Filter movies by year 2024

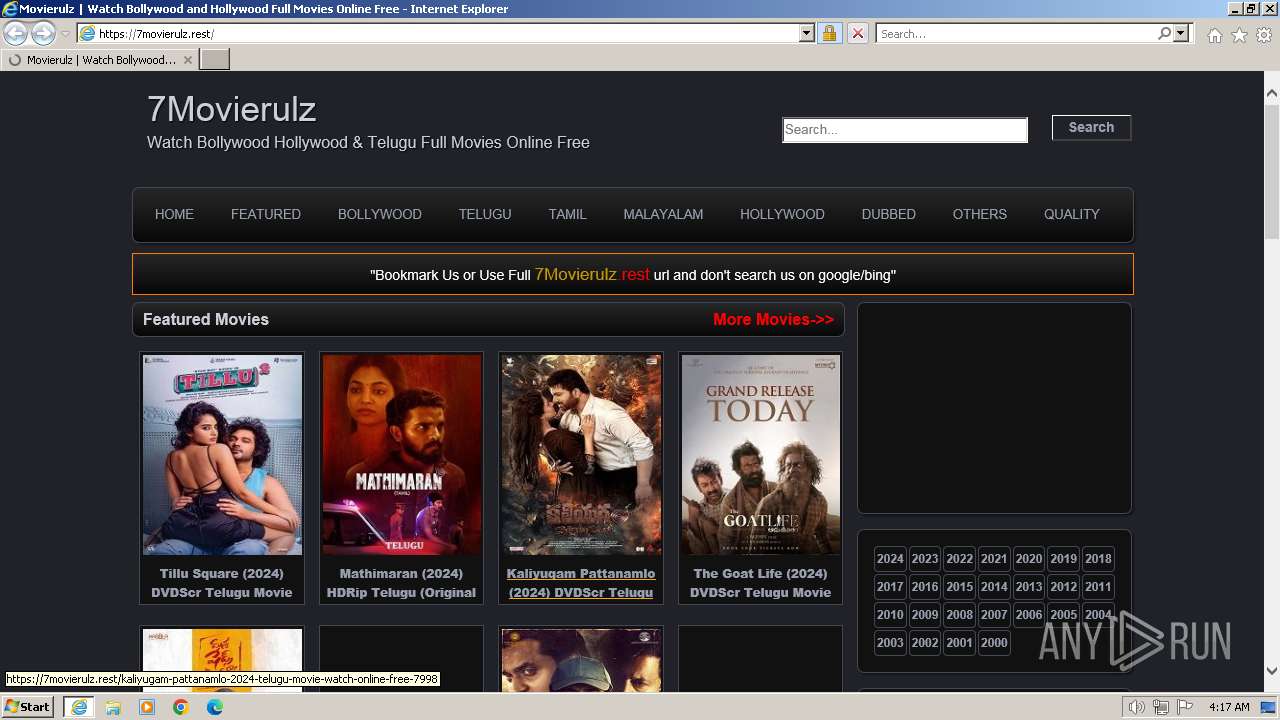click(x=890, y=559)
